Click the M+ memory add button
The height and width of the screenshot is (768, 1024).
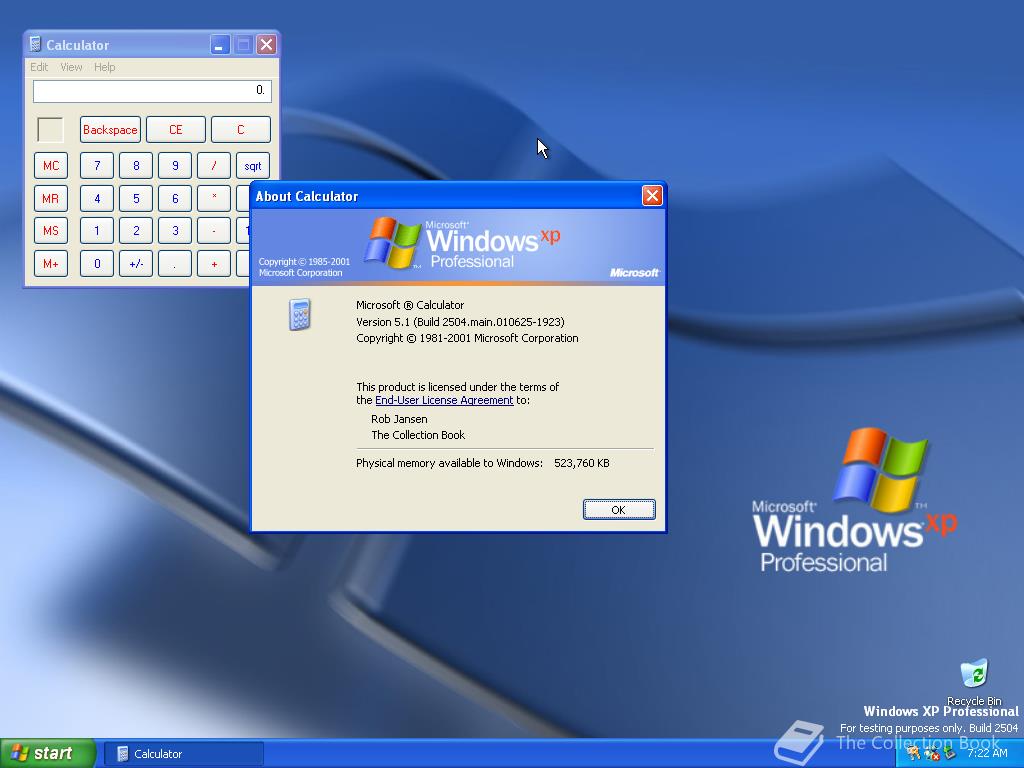tap(51, 264)
